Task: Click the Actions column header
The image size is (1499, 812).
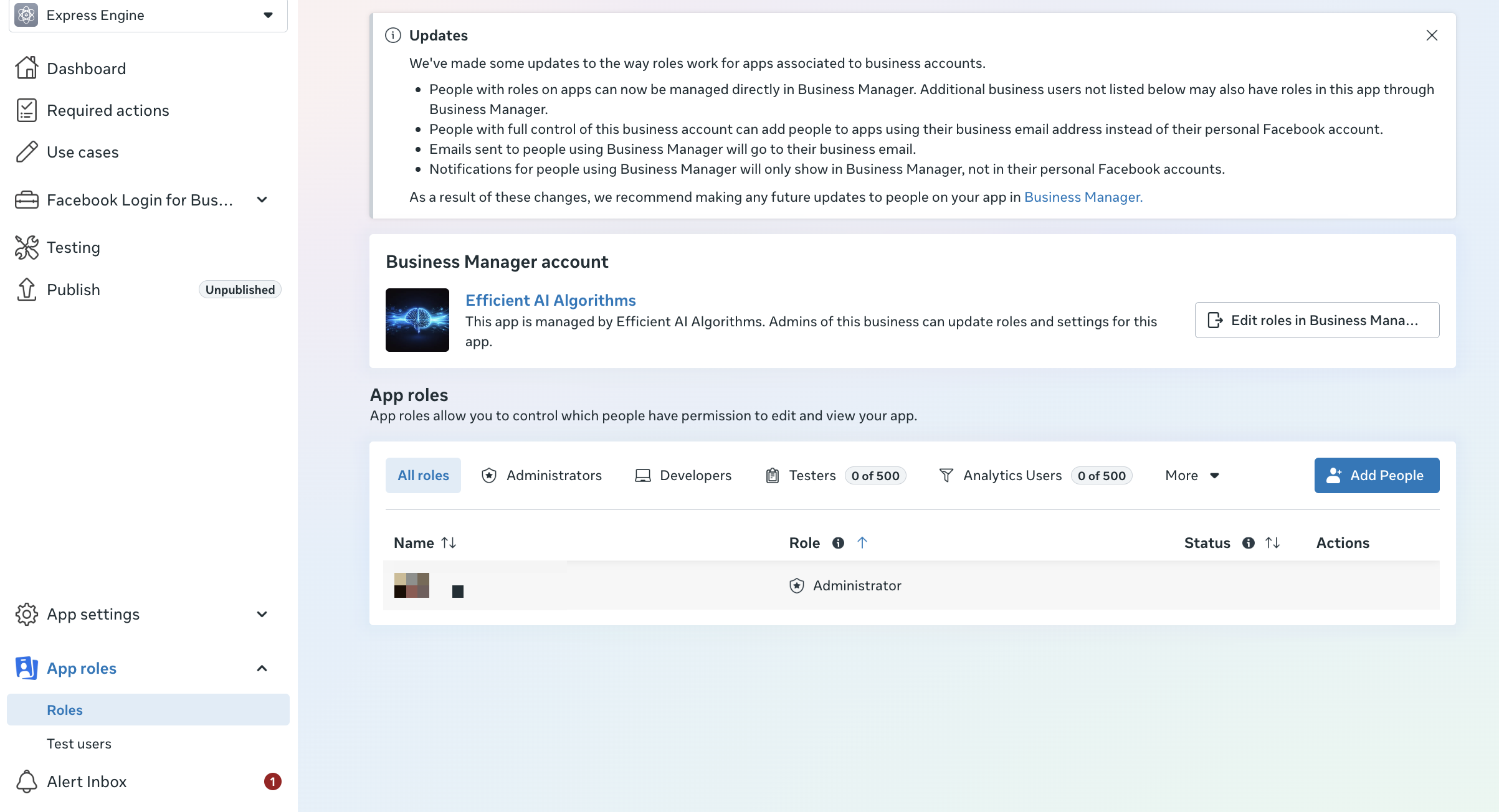Action: [x=1343, y=542]
